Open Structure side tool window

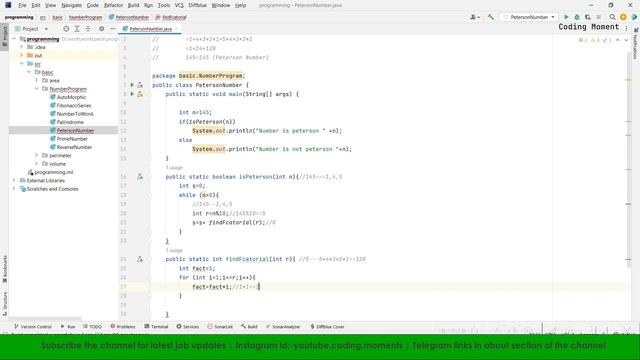[x=5, y=304]
